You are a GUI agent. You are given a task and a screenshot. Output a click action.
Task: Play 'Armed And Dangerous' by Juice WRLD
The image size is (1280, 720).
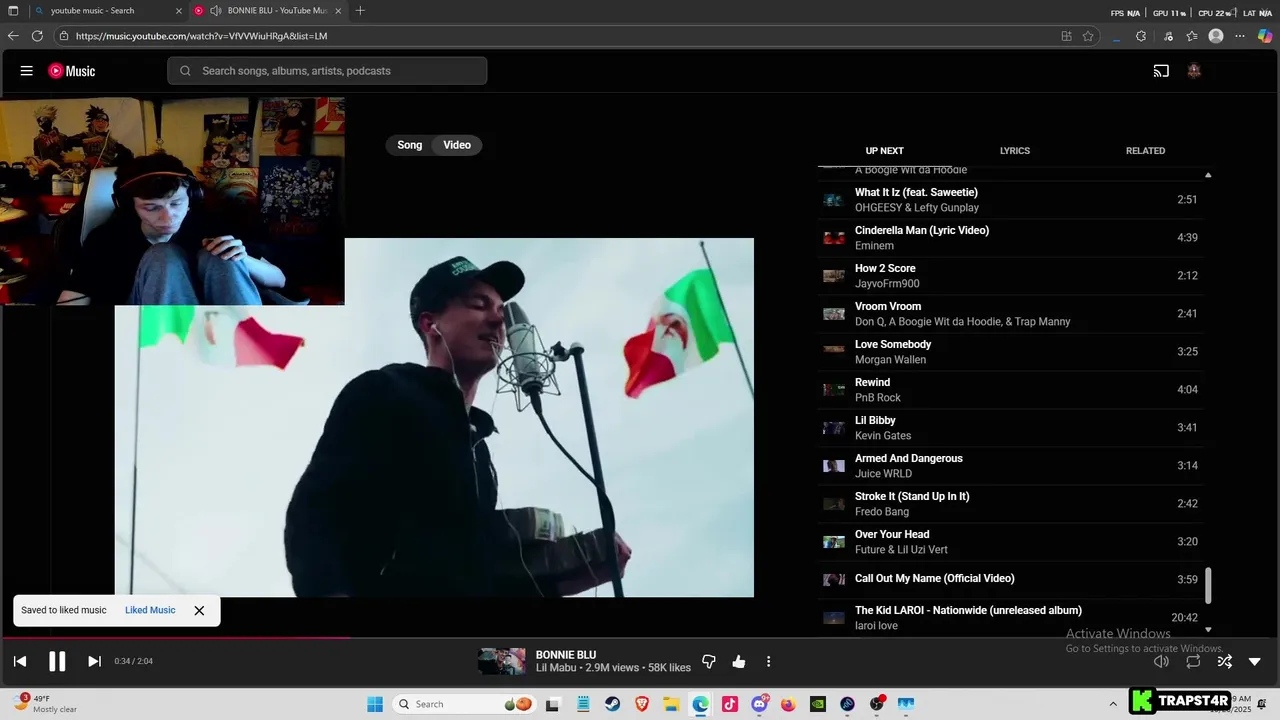pos(1010,466)
